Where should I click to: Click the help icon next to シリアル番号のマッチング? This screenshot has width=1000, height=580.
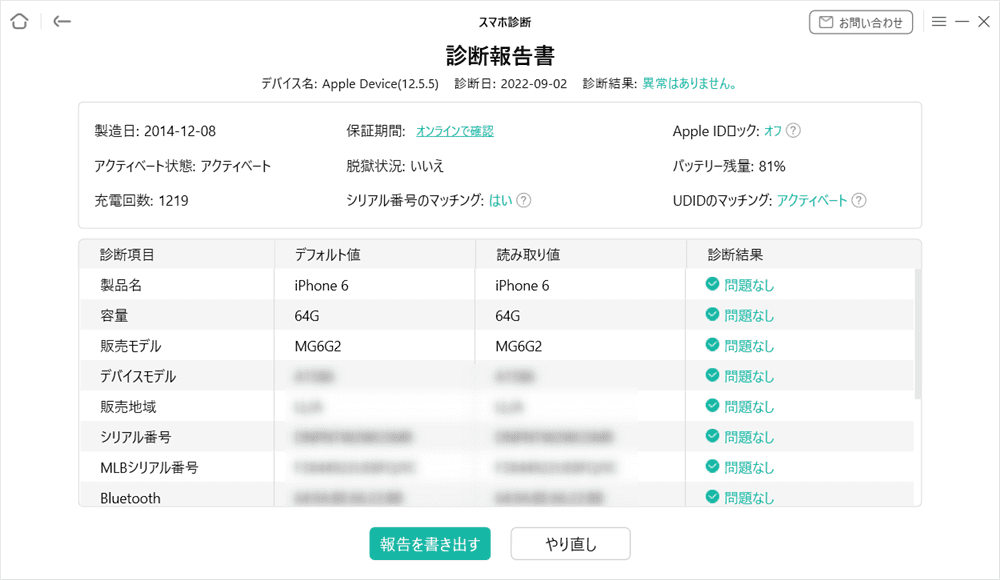(524, 200)
